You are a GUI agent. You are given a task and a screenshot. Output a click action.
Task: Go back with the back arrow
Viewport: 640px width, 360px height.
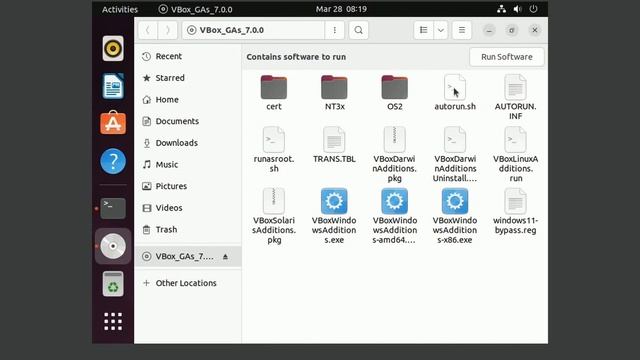[148, 30]
